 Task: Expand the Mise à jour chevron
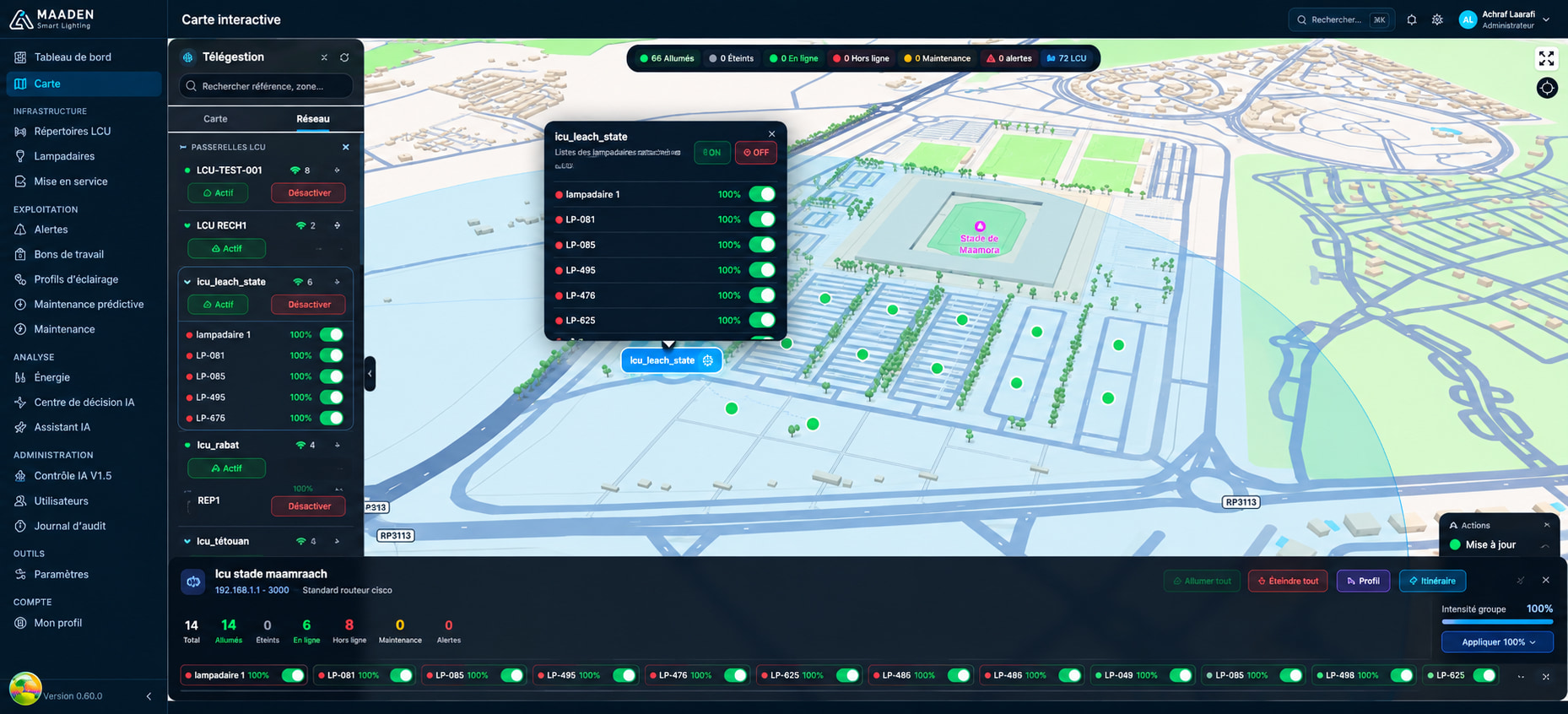click(x=1545, y=545)
